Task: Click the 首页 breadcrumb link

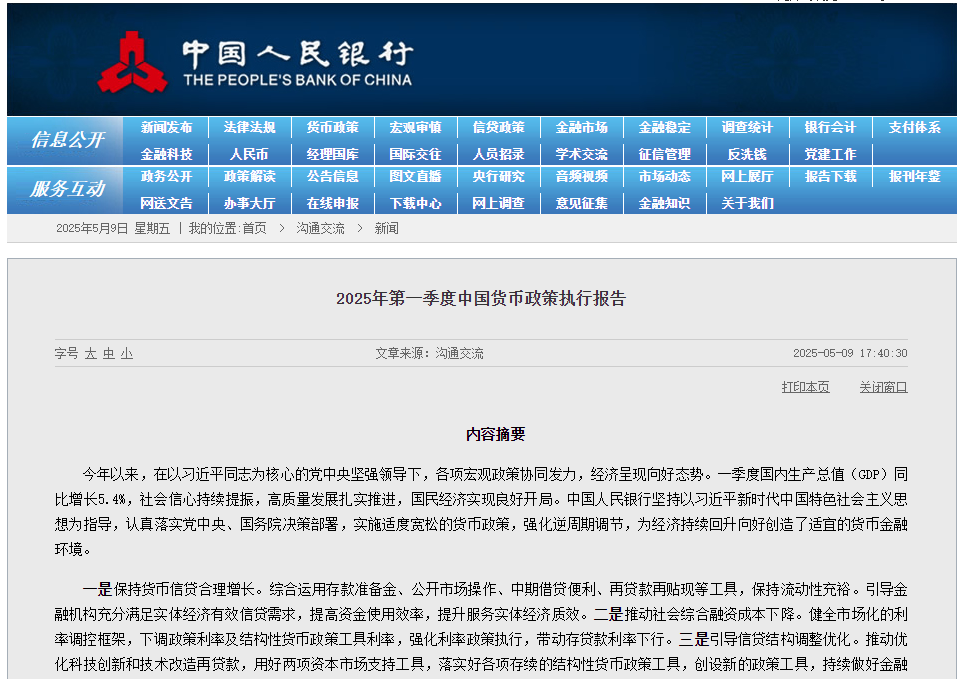Action: click(x=254, y=229)
